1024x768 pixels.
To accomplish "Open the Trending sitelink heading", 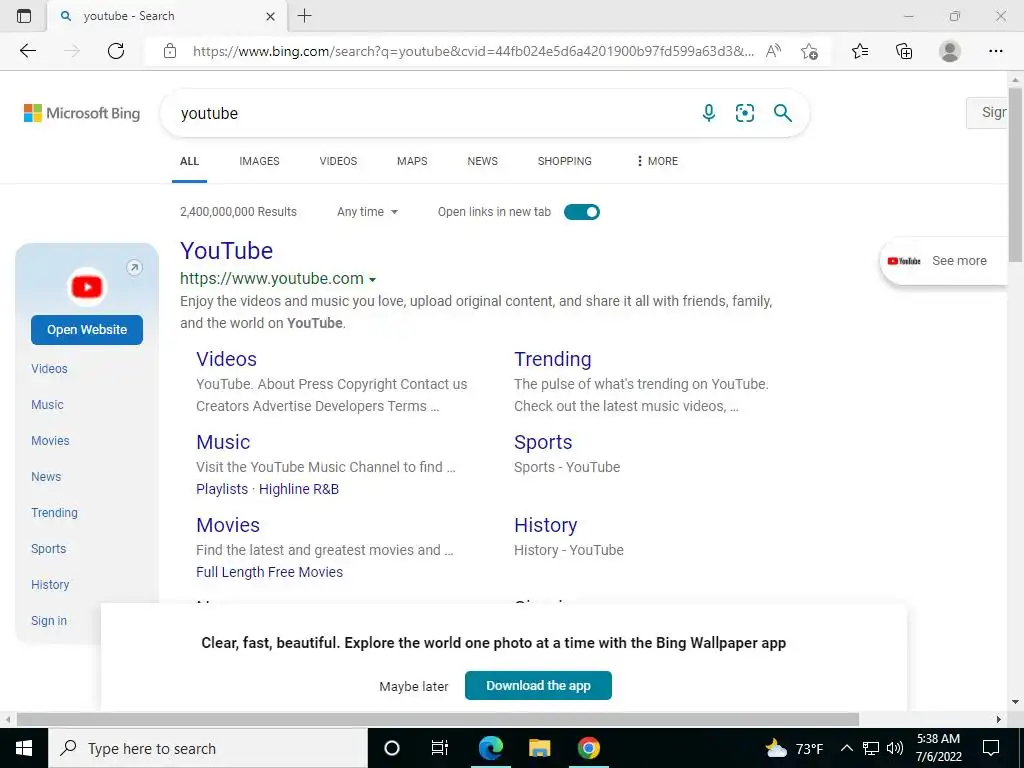I will click(x=552, y=359).
